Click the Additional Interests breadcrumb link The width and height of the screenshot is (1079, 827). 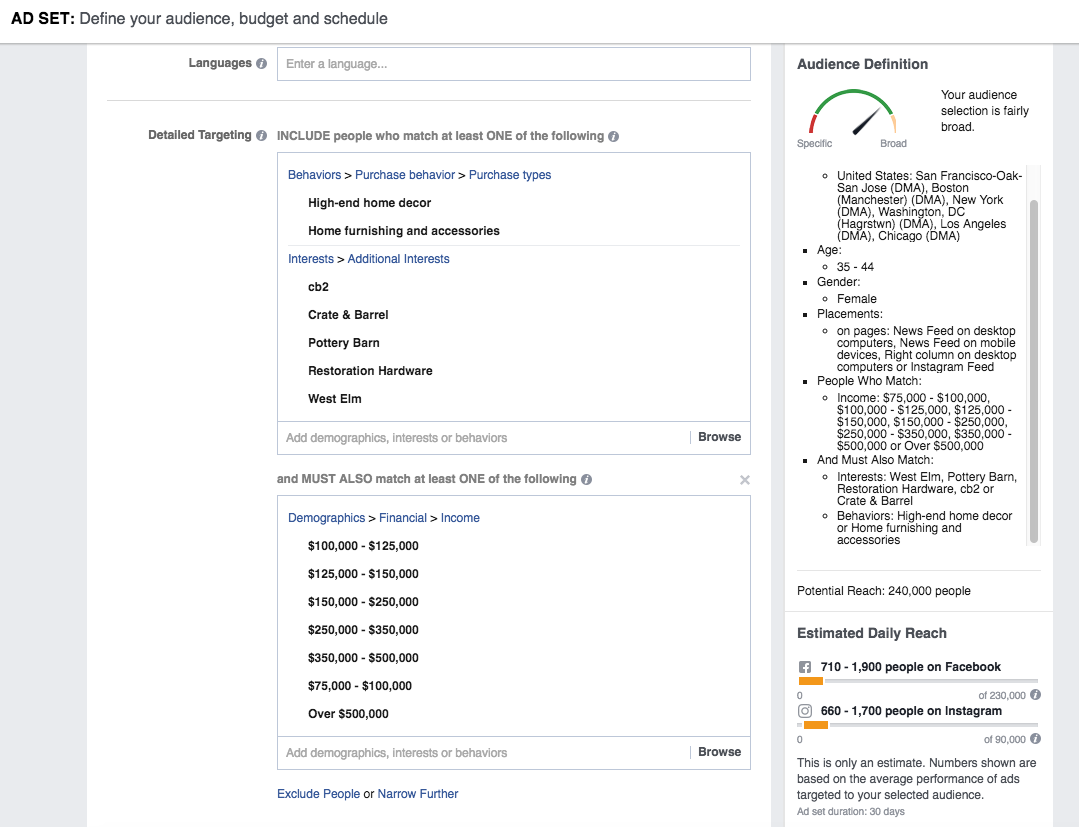point(398,259)
